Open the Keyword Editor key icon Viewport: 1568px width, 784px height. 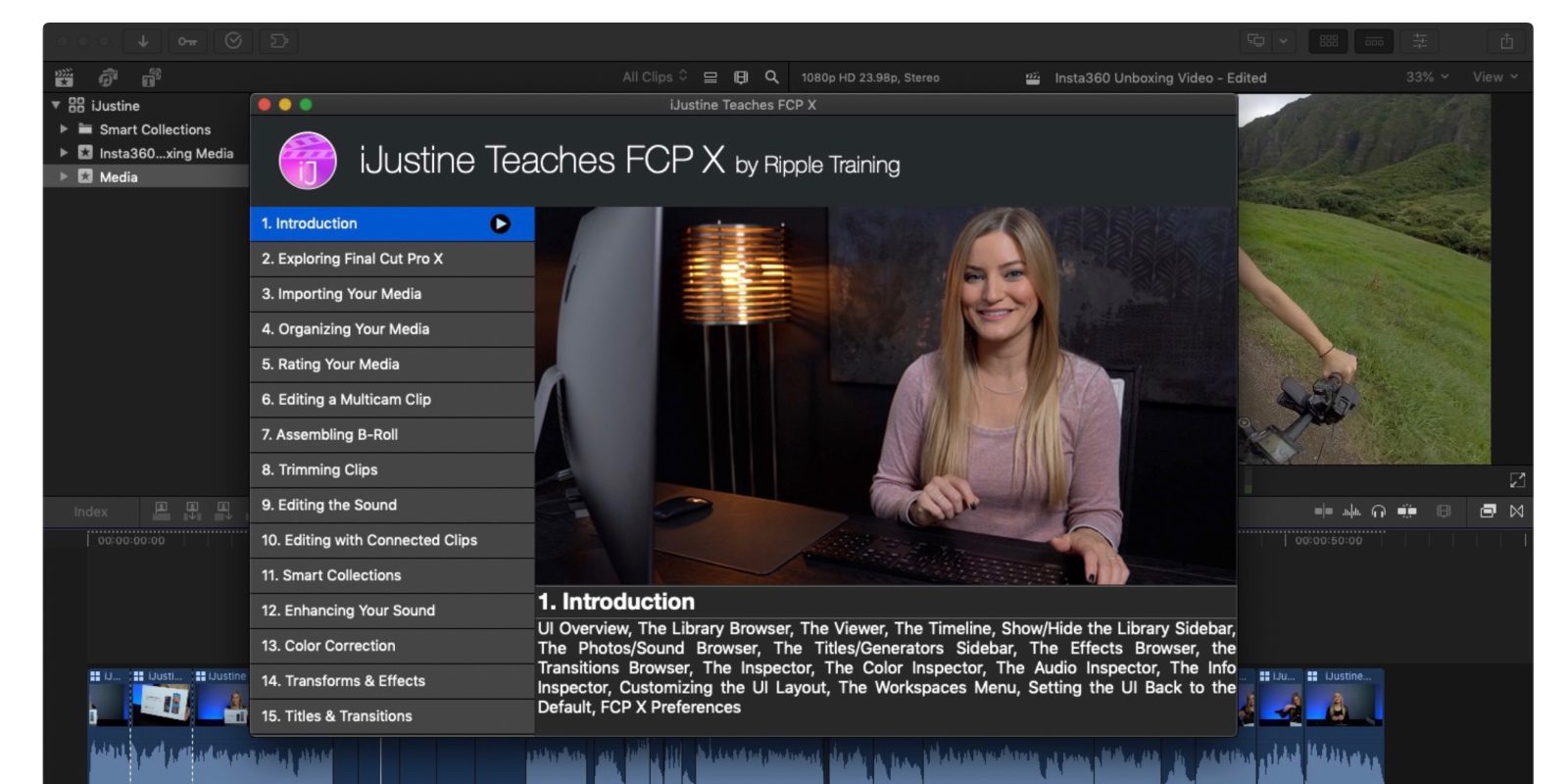coord(187,41)
